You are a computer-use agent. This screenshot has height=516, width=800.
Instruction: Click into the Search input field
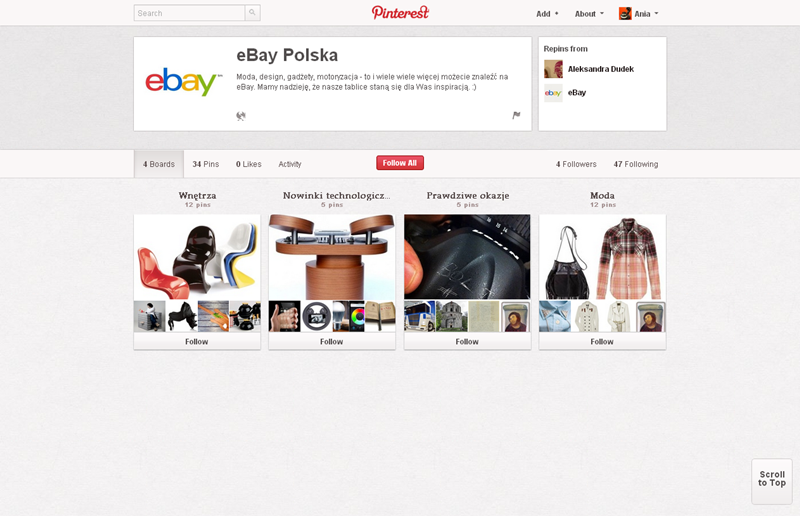(x=189, y=13)
